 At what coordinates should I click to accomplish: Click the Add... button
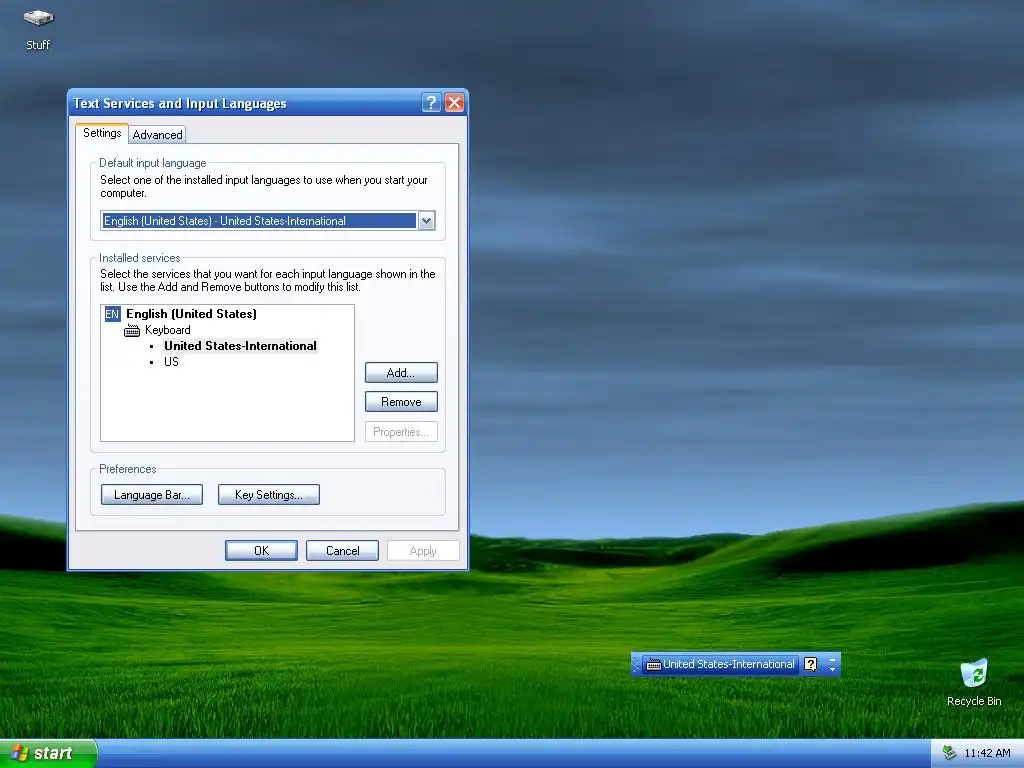401,373
